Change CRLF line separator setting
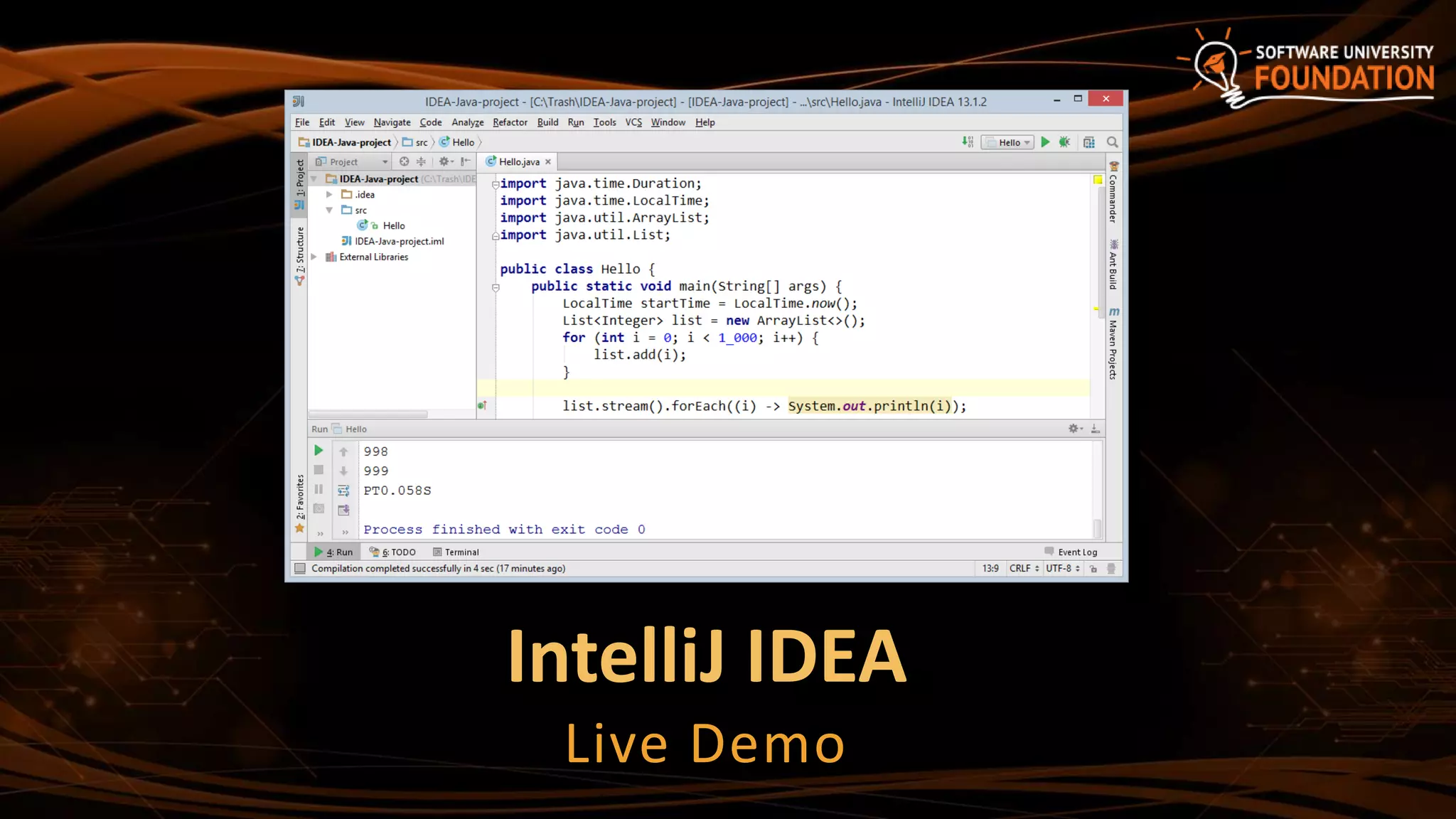The width and height of the screenshot is (1456, 819). pyautogui.click(x=1024, y=569)
